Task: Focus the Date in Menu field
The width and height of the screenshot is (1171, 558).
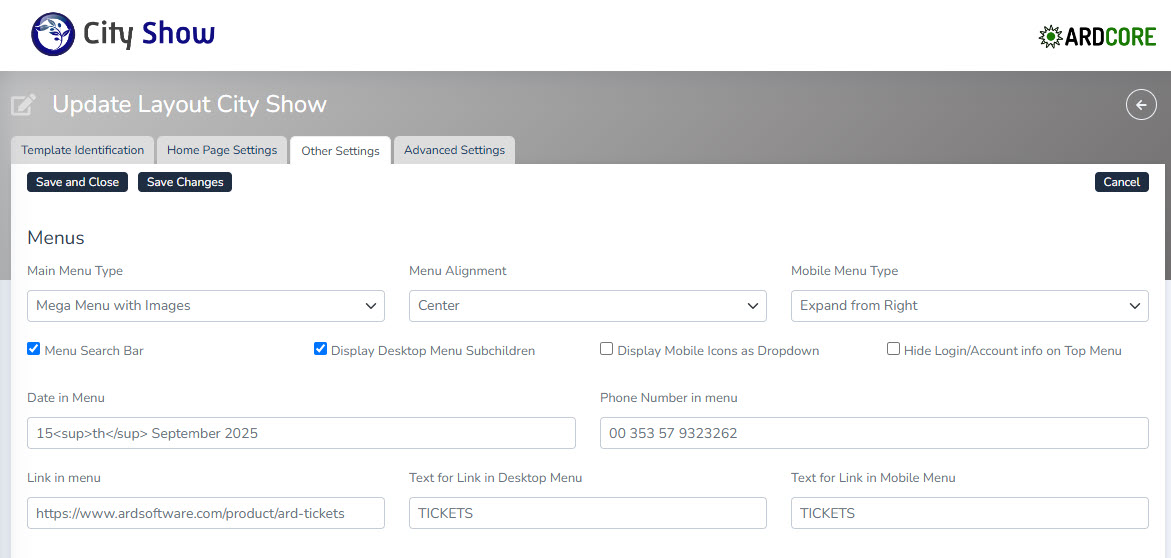Action: 301,433
